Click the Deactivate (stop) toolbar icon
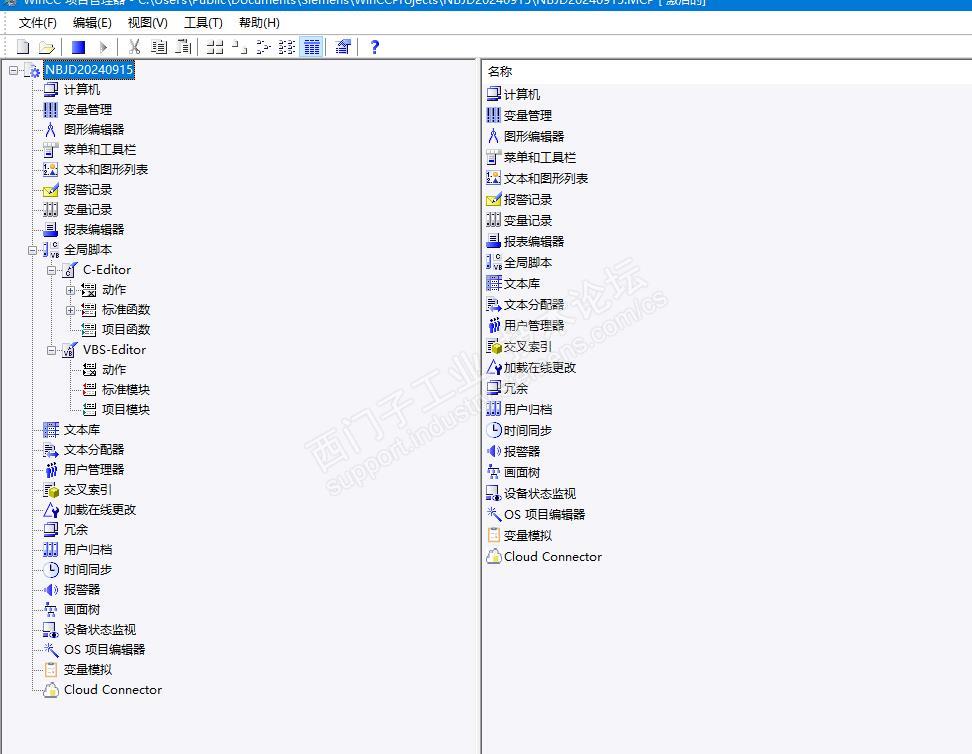The height and width of the screenshot is (754, 972). coord(78,47)
